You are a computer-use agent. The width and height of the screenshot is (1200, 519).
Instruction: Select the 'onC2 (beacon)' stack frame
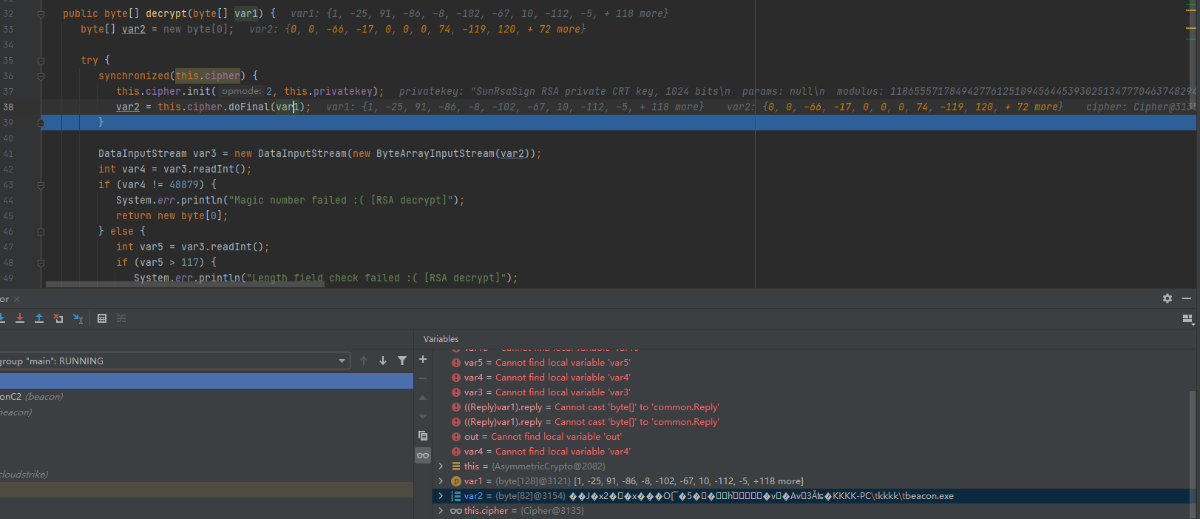(206, 396)
